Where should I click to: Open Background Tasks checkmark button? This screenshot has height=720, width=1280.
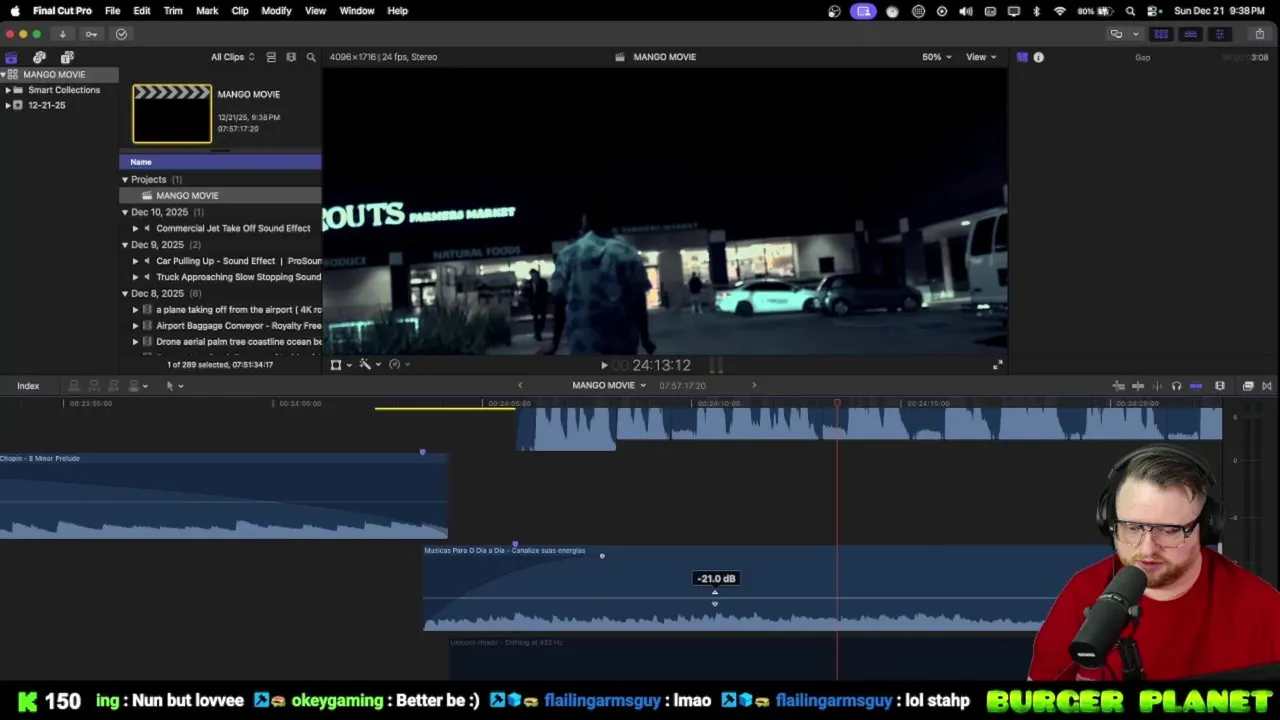point(121,34)
